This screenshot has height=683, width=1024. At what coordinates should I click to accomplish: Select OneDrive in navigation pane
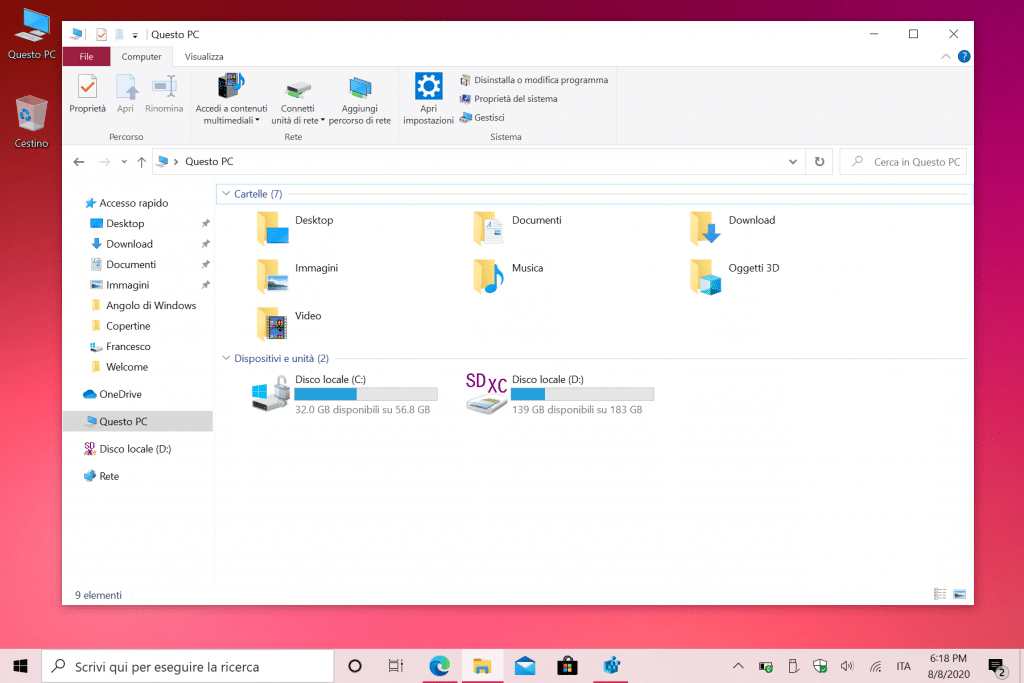pos(120,394)
